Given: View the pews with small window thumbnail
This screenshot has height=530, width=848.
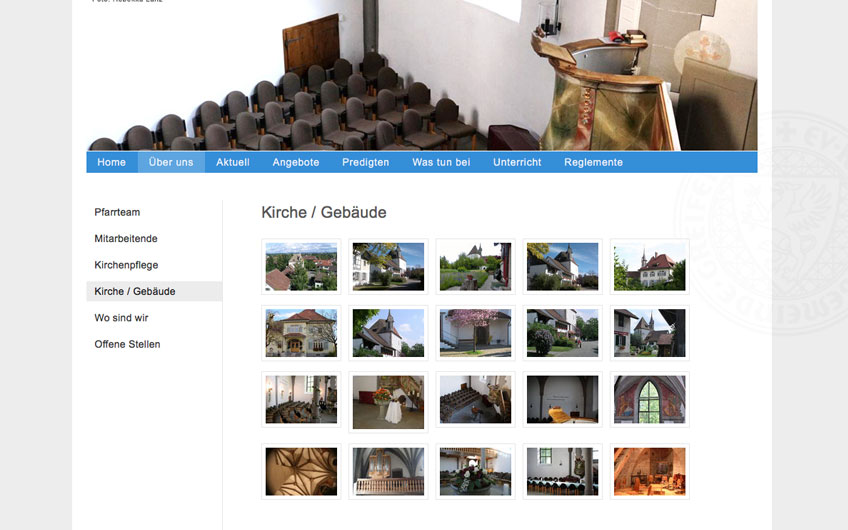Looking at the screenshot, I should [x=562, y=472].
